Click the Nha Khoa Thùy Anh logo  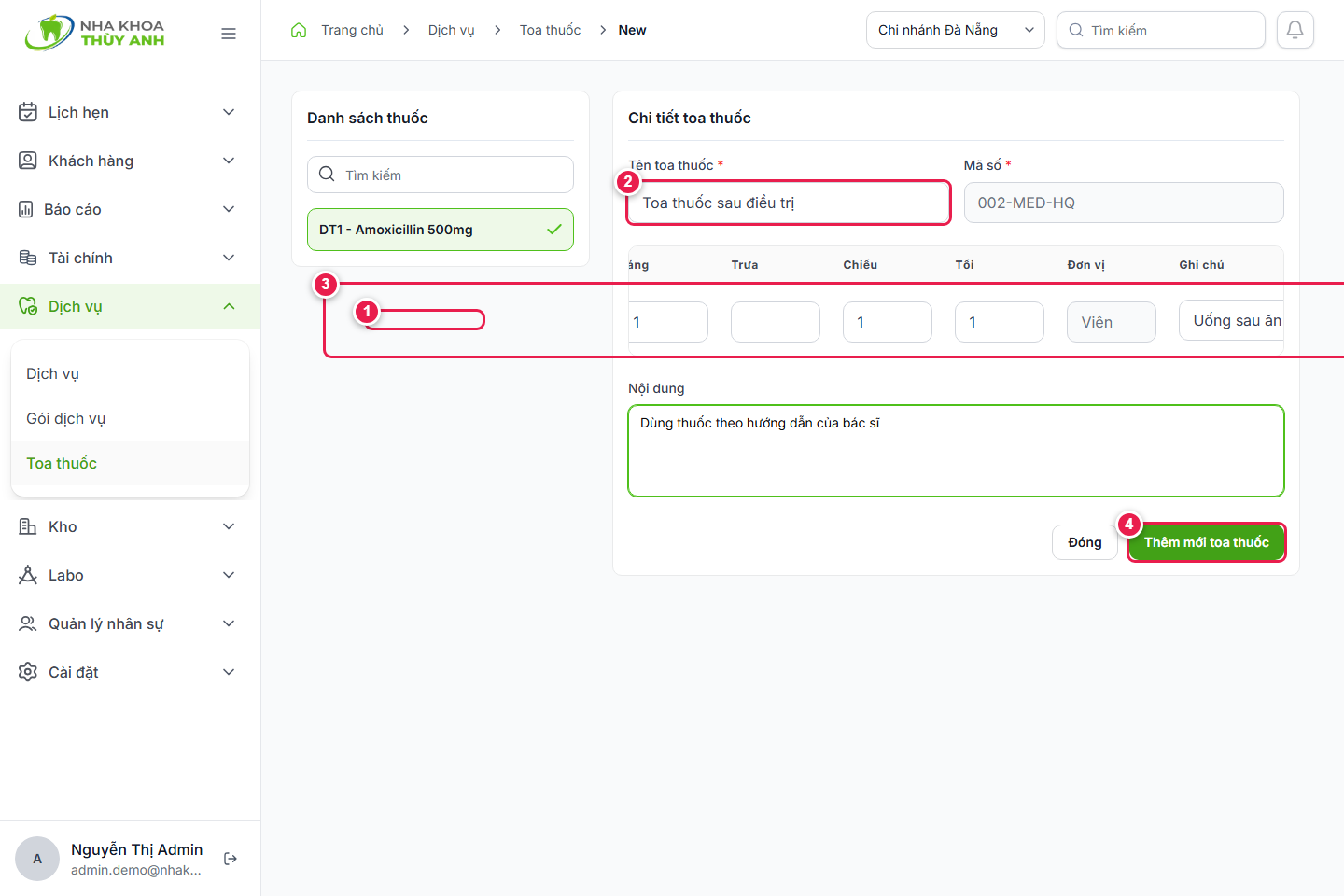tap(95, 33)
